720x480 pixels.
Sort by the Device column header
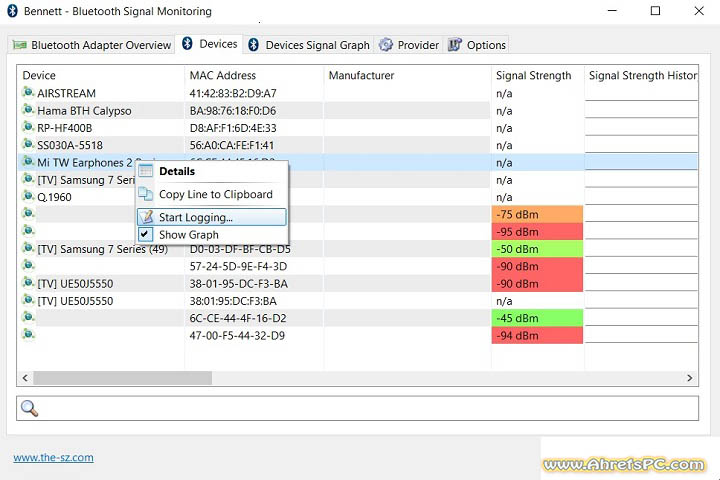coord(101,75)
